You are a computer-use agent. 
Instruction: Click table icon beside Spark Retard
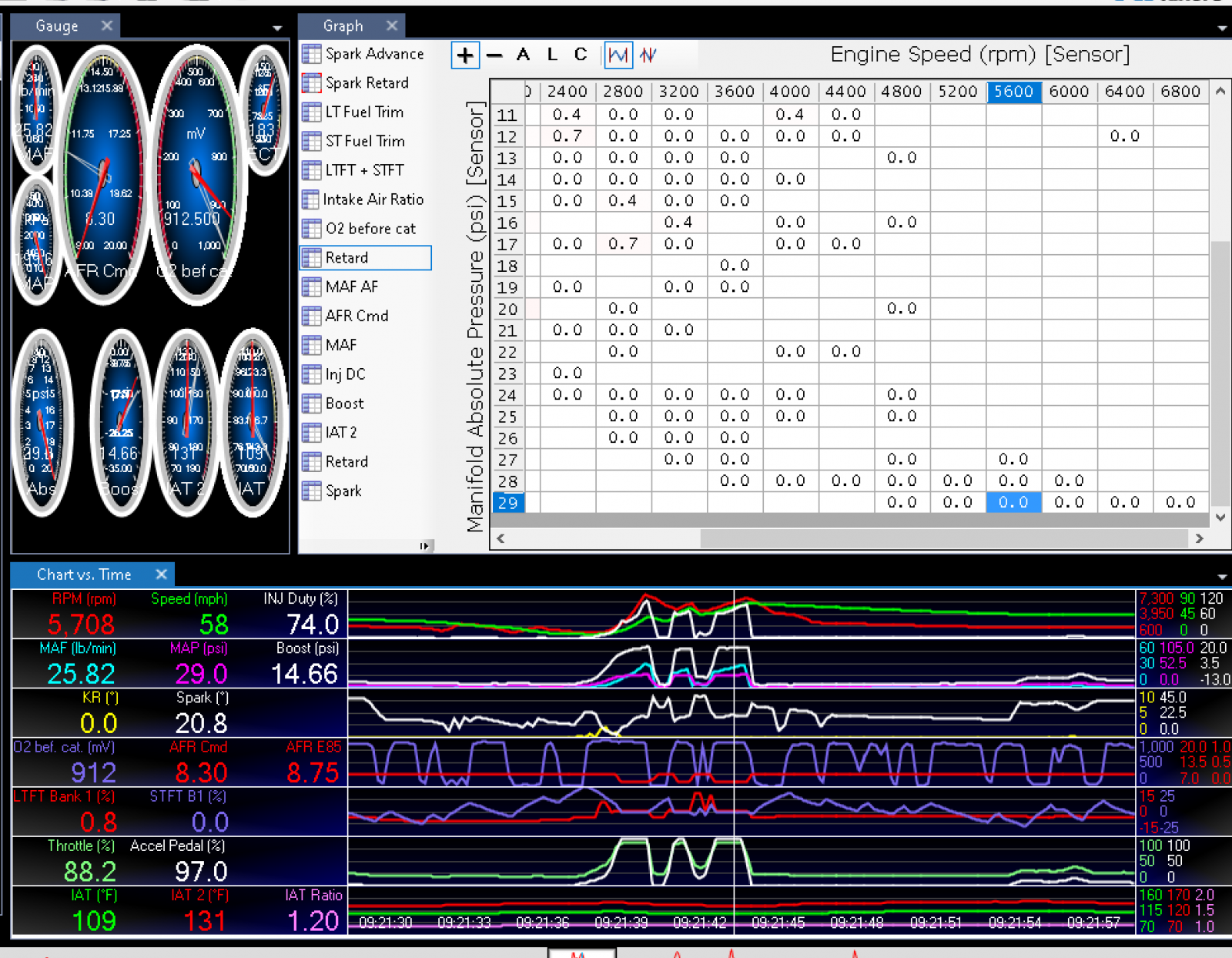tap(312, 83)
